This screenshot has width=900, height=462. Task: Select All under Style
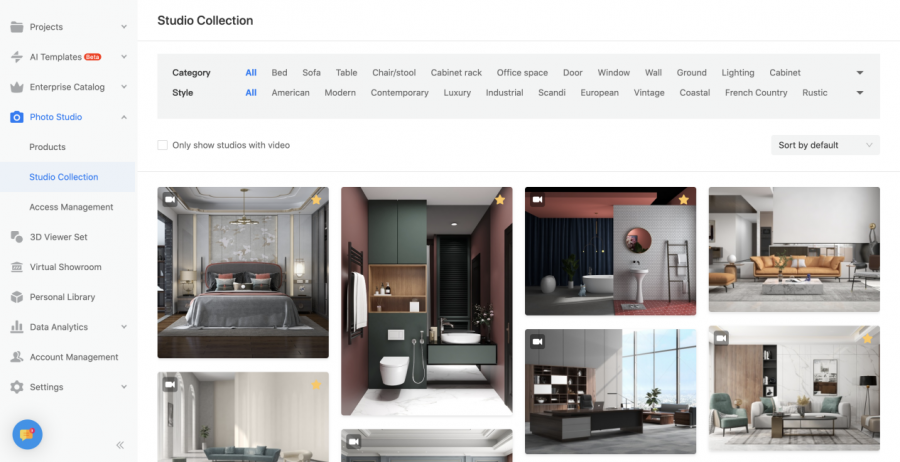pyautogui.click(x=251, y=93)
